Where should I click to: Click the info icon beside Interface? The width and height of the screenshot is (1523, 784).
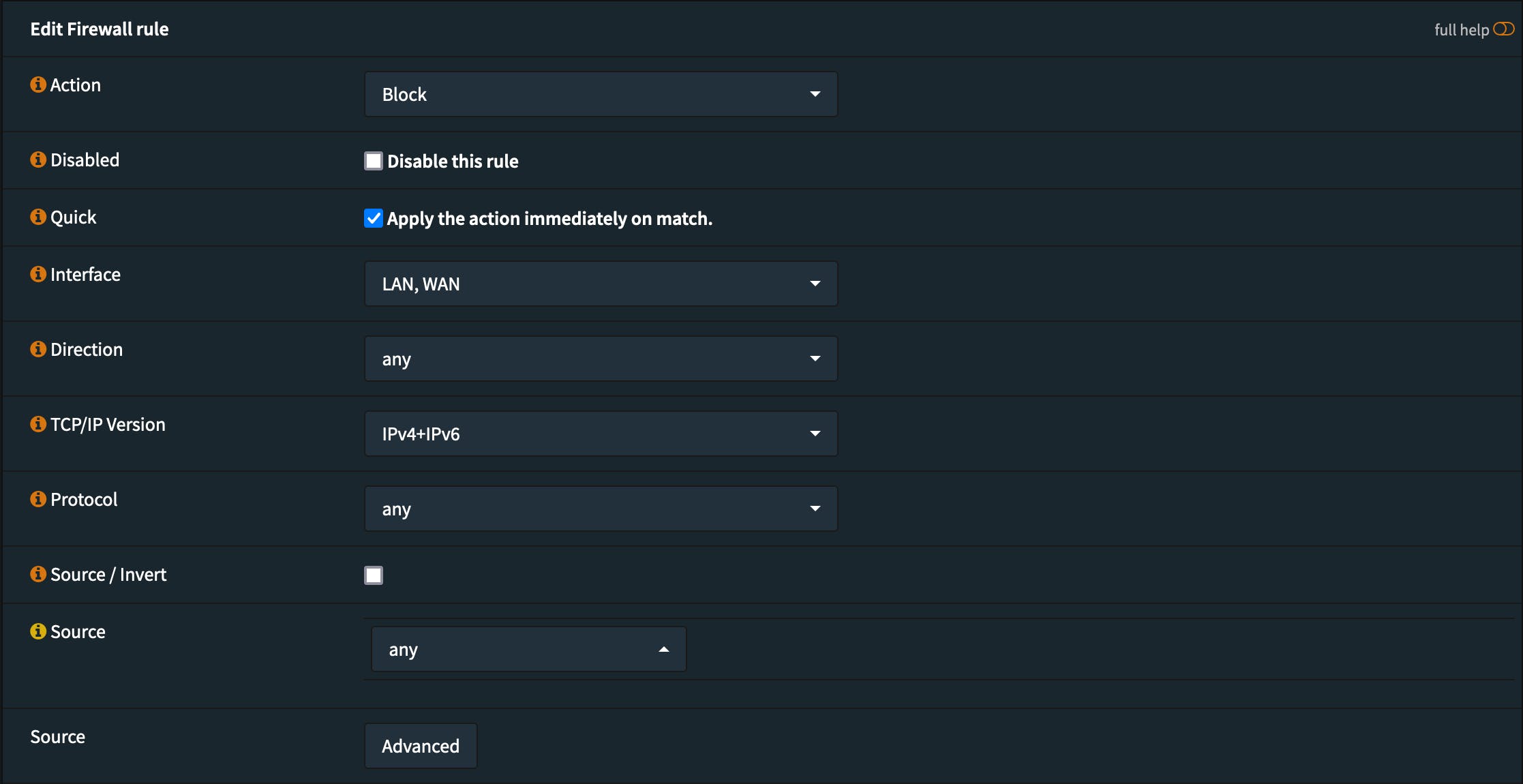[38, 274]
